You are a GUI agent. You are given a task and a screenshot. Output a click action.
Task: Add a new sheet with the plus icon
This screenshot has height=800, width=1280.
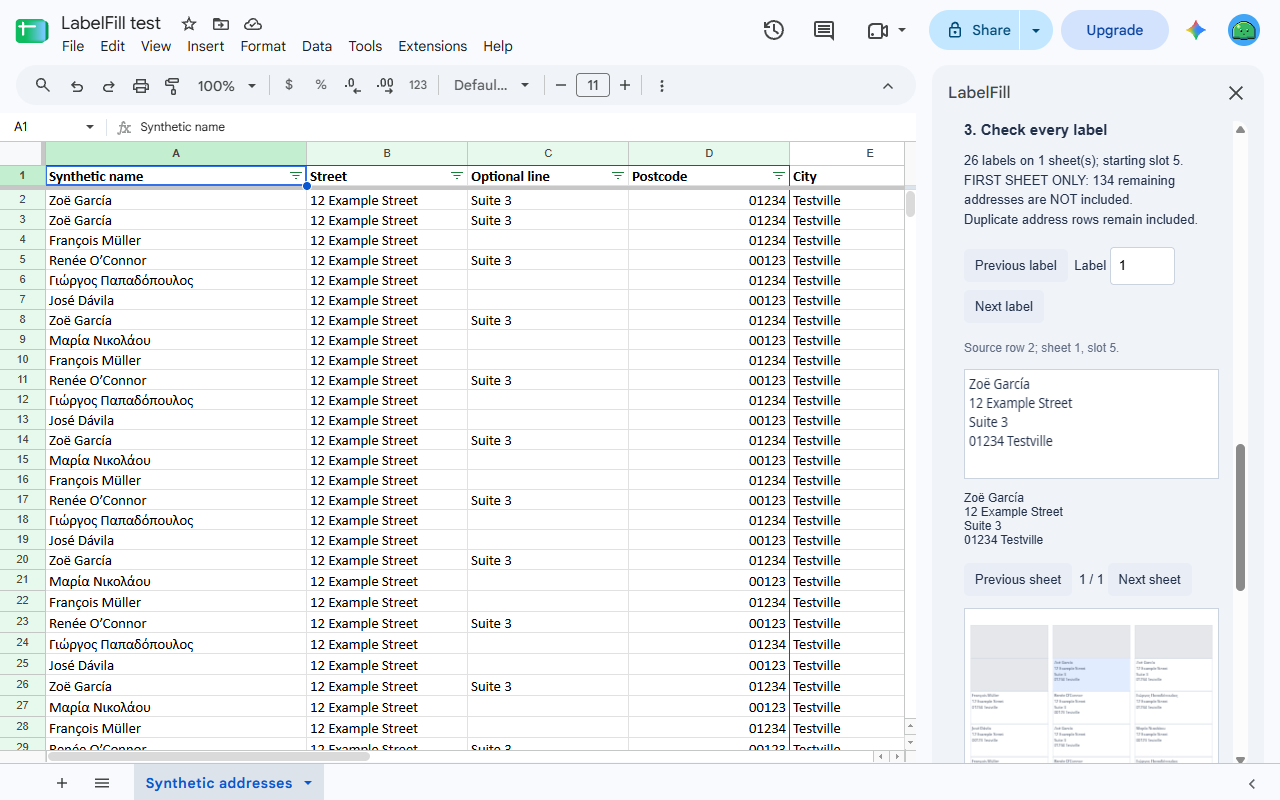(x=62, y=783)
